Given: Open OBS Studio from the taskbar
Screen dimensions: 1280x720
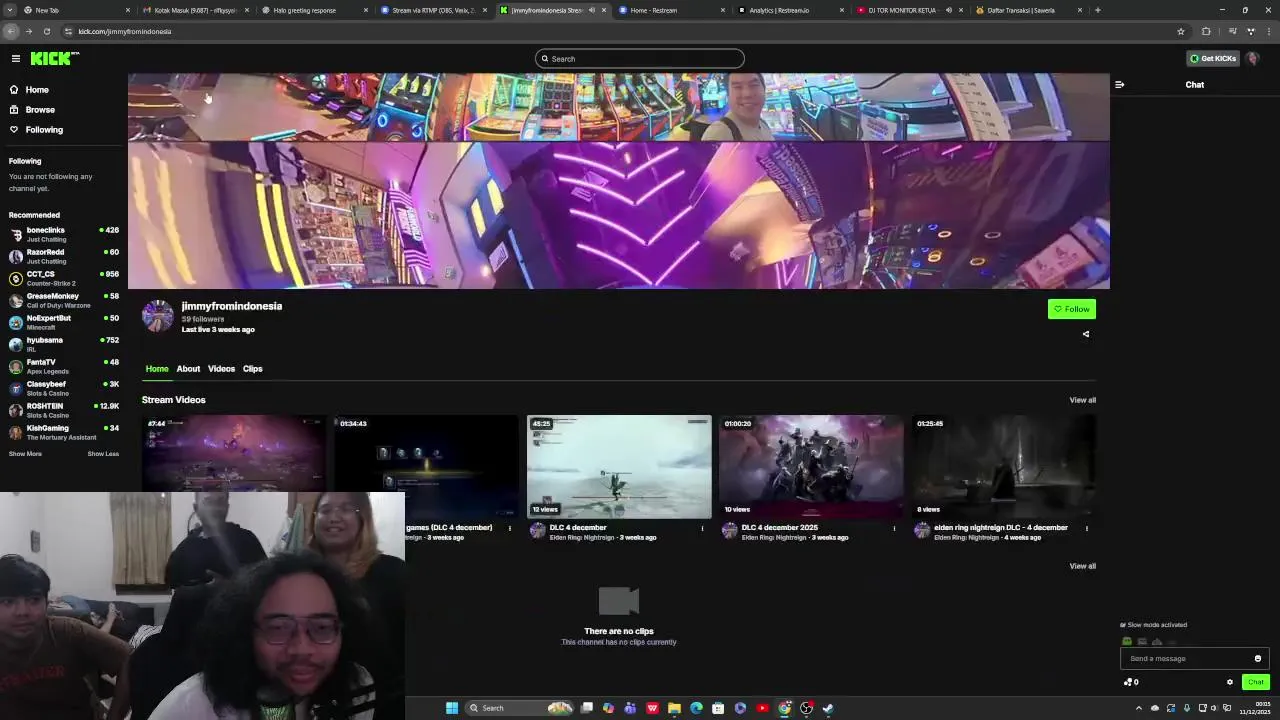Looking at the screenshot, I should 806,708.
